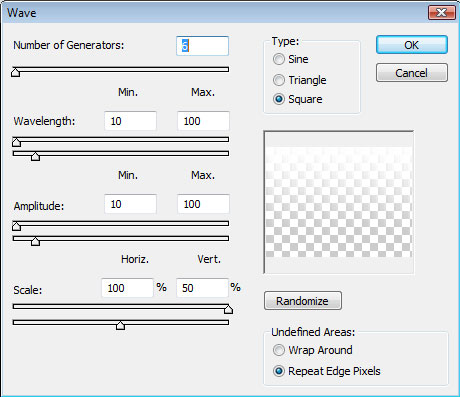460x397 pixels.
Task: Click the OK button
Action: [412, 45]
